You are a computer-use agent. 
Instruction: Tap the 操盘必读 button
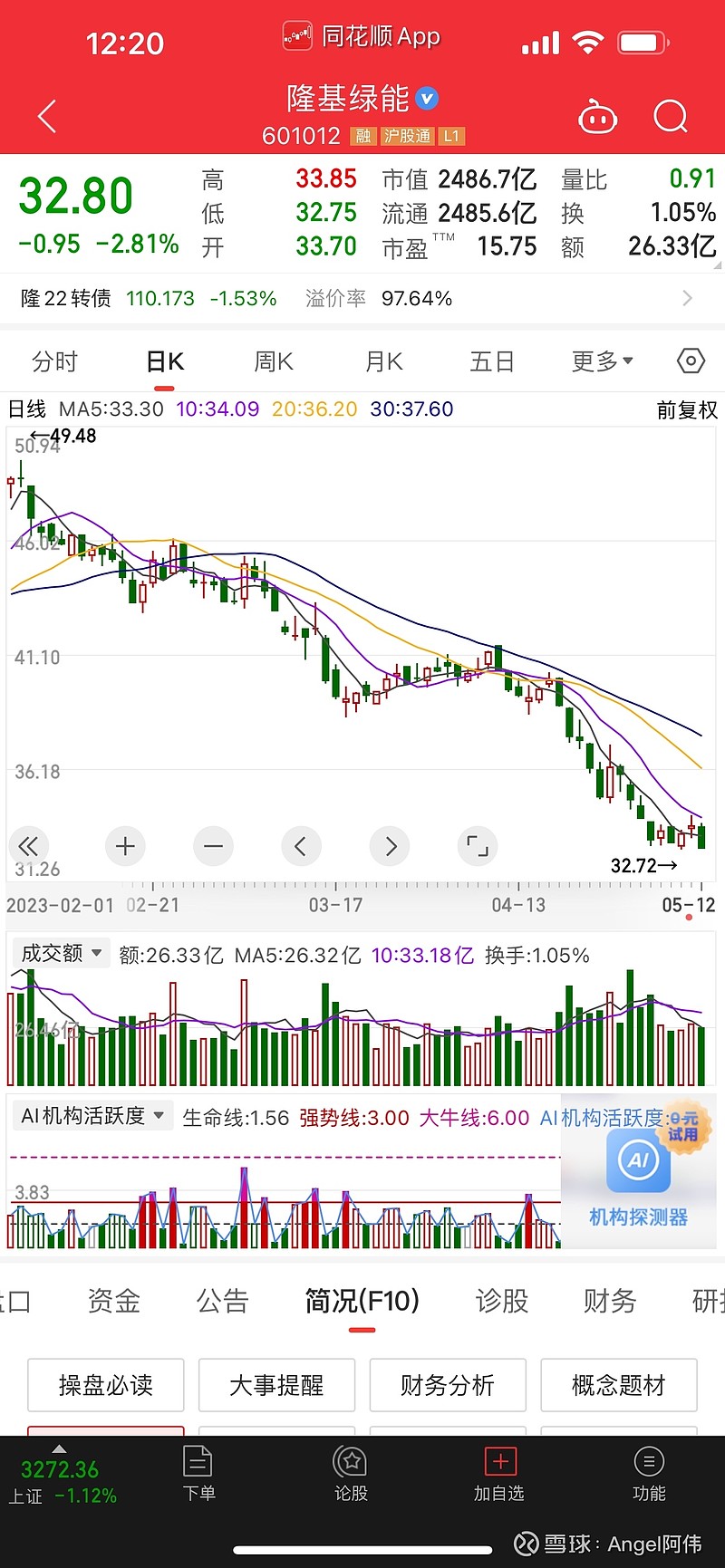click(106, 1385)
